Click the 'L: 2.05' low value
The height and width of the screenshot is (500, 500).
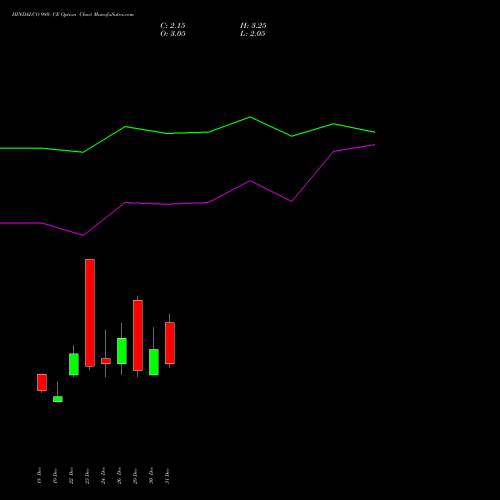[253, 34]
